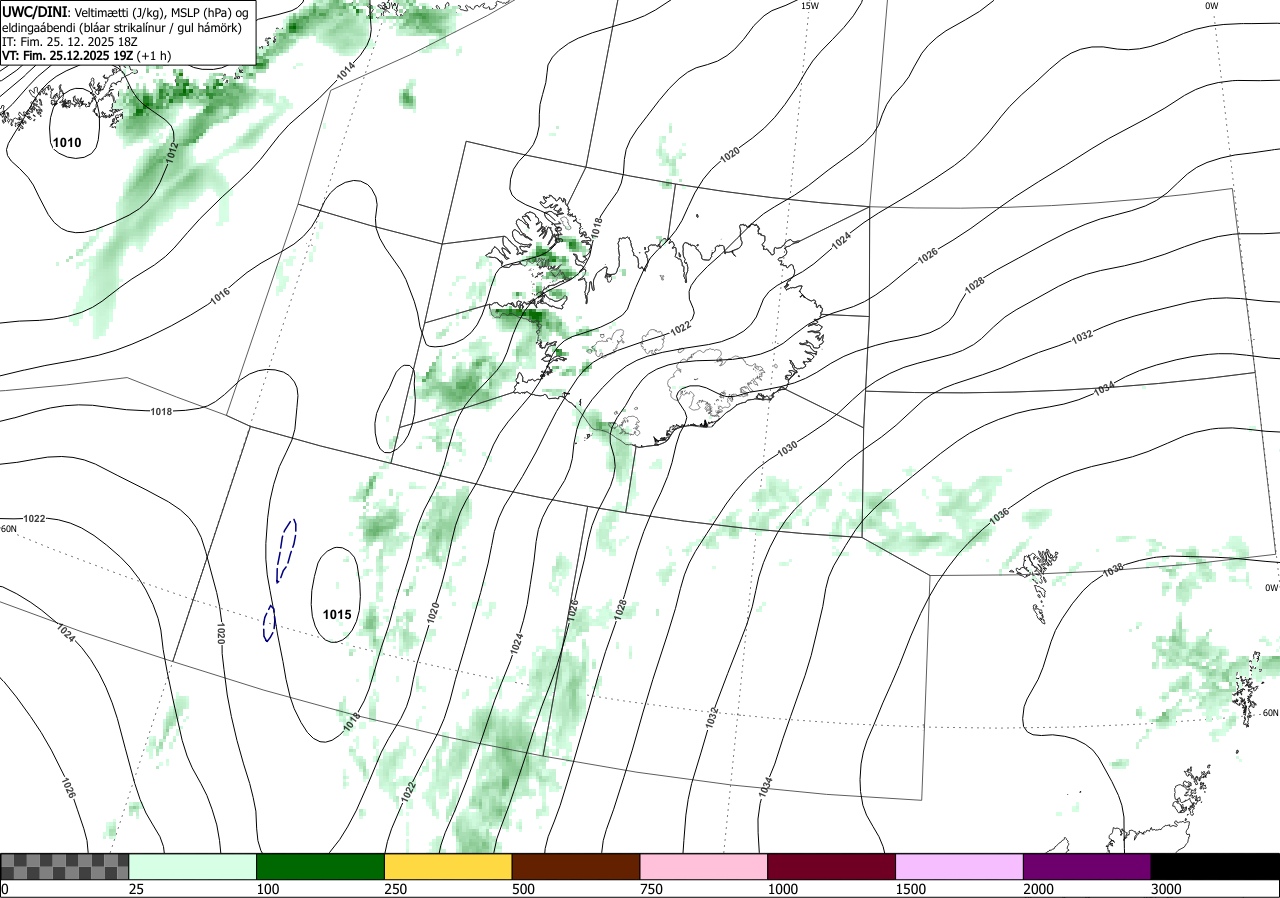The width and height of the screenshot is (1280, 898).
Task: Click the "500" legend tick label
Action: pos(523,889)
